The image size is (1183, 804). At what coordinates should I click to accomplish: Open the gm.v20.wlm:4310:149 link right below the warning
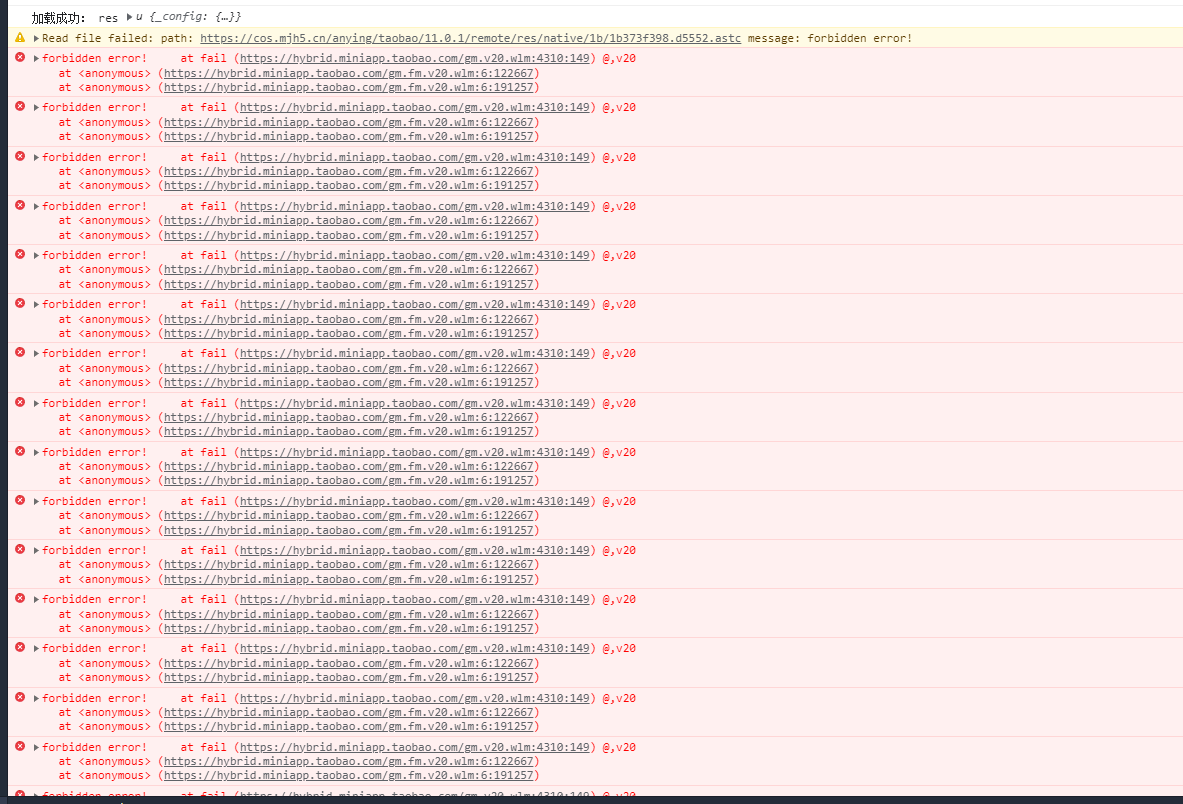click(x=414, y=58)
